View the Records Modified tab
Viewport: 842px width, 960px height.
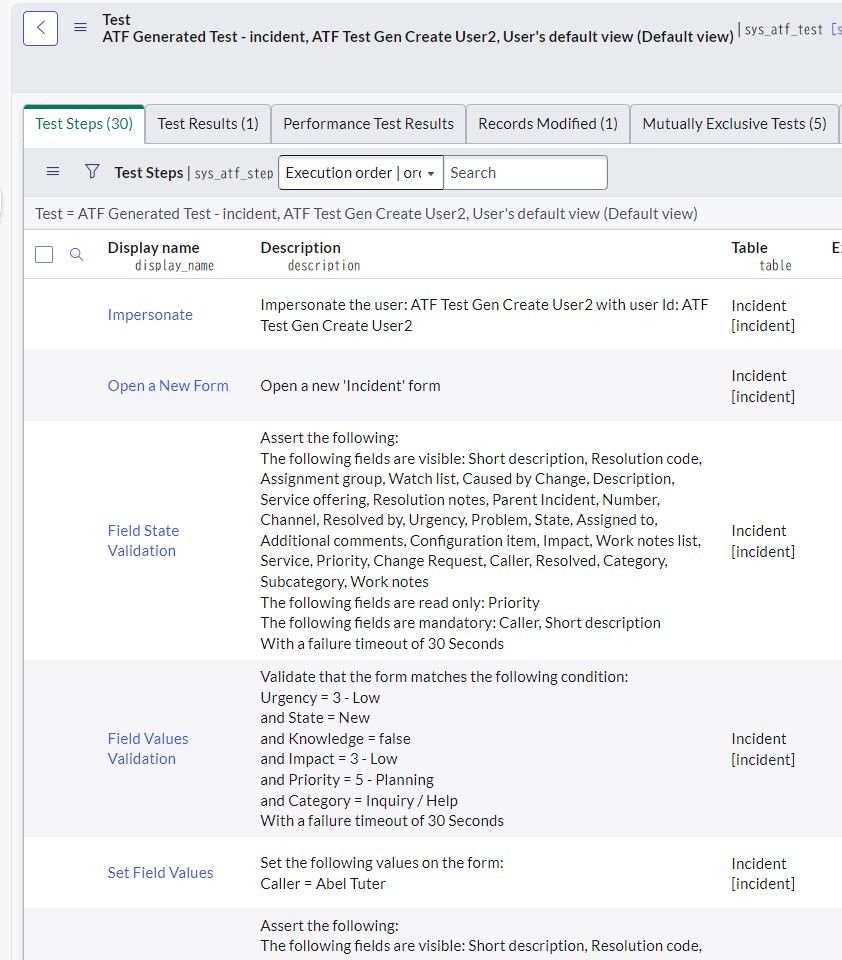click(x=547, y=123)
